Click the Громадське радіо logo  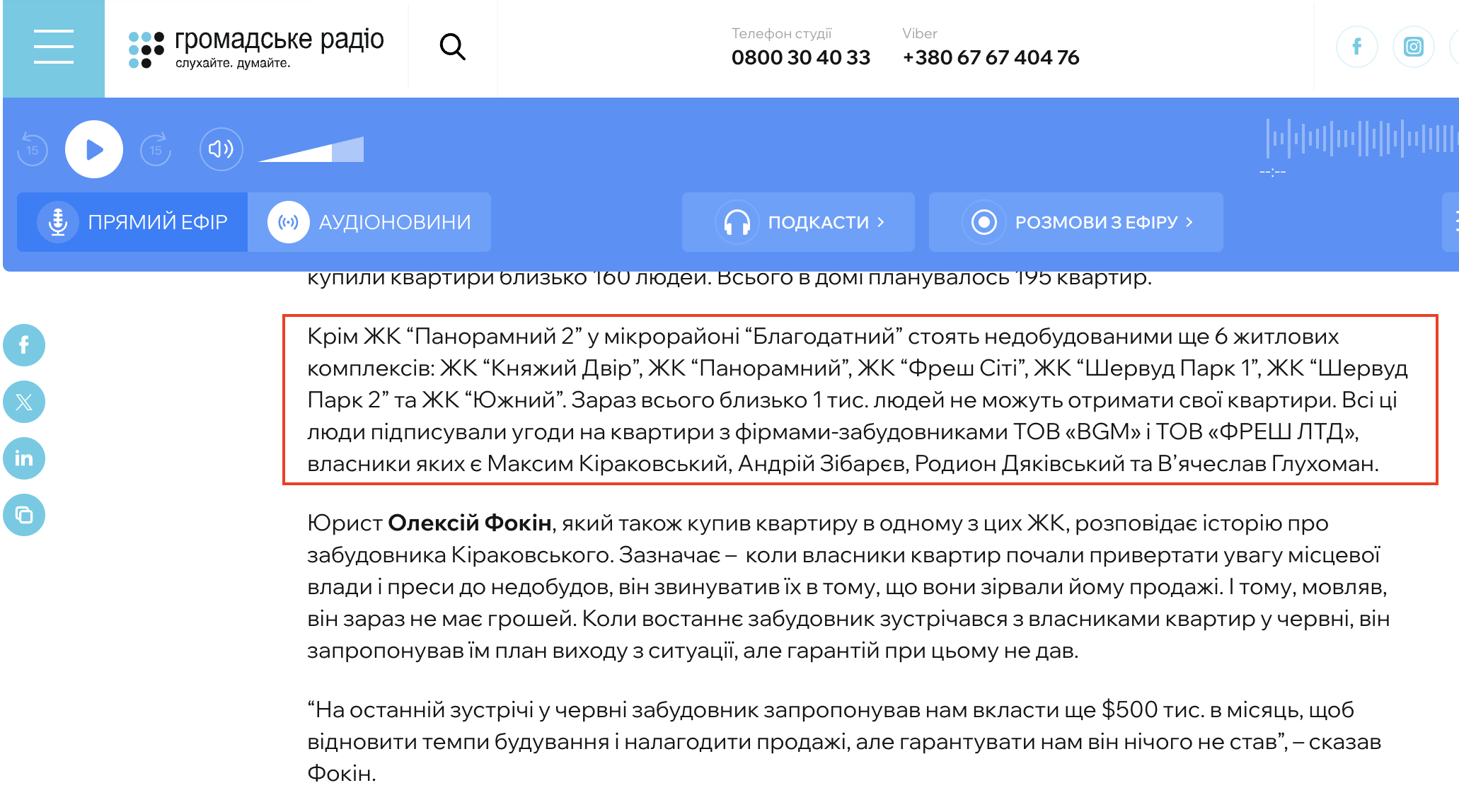pos(256,48)
